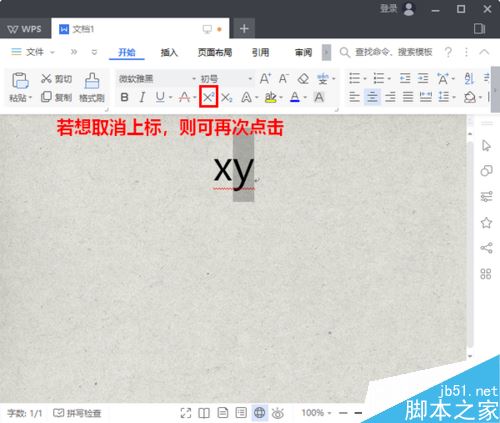Click the help question mark icon
This screenshot has width=500, height=423.
pos(449,52)
